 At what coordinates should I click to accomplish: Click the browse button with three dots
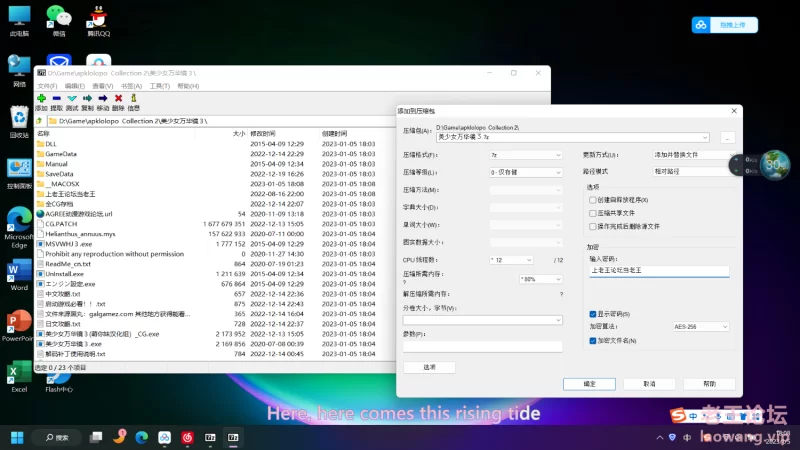(728, 137)
